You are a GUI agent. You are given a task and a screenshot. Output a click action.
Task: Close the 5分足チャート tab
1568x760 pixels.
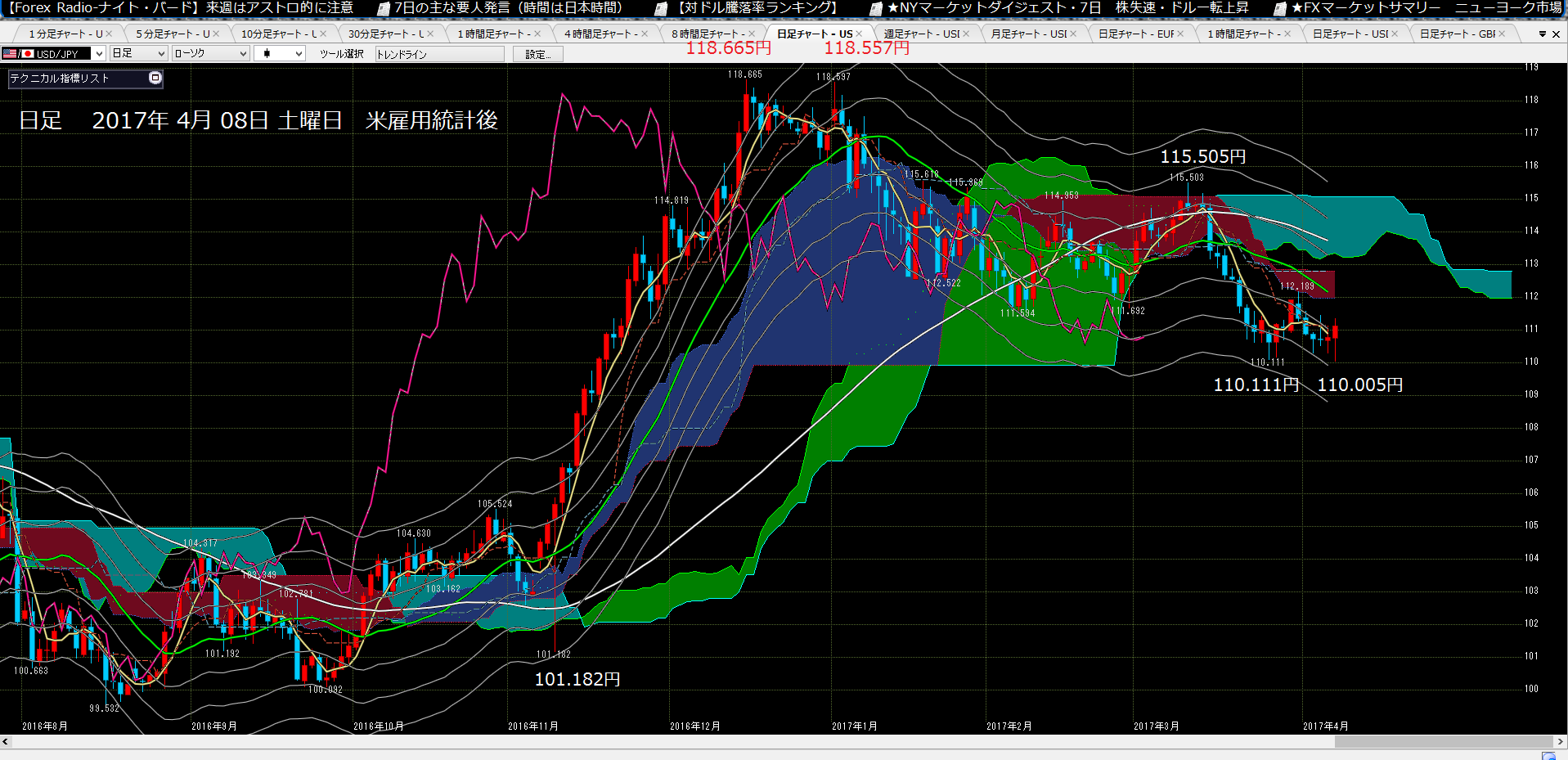[216, 34]
